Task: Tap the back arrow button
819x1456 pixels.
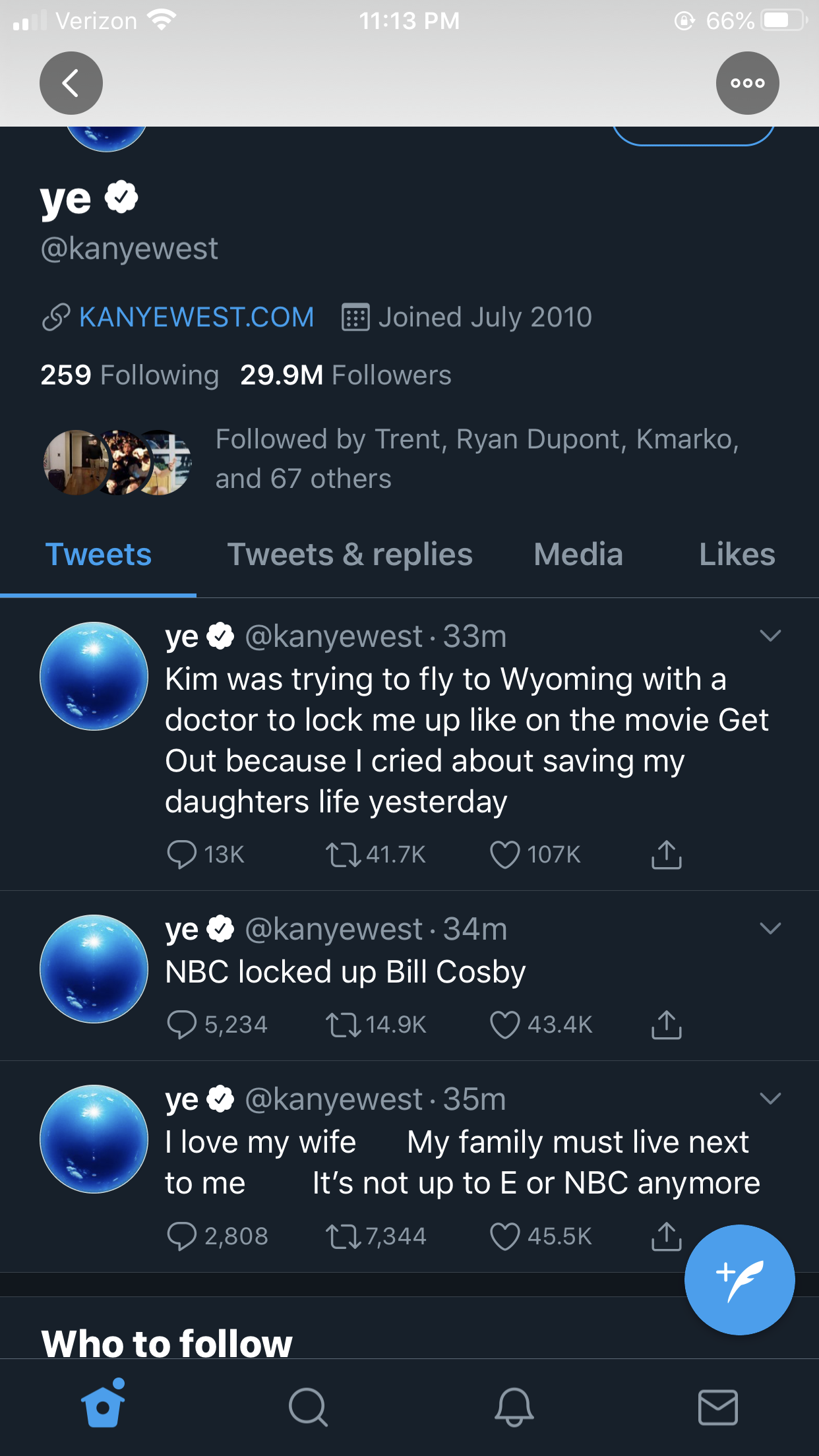Action: pyautogui.click(x=71, y=83)
